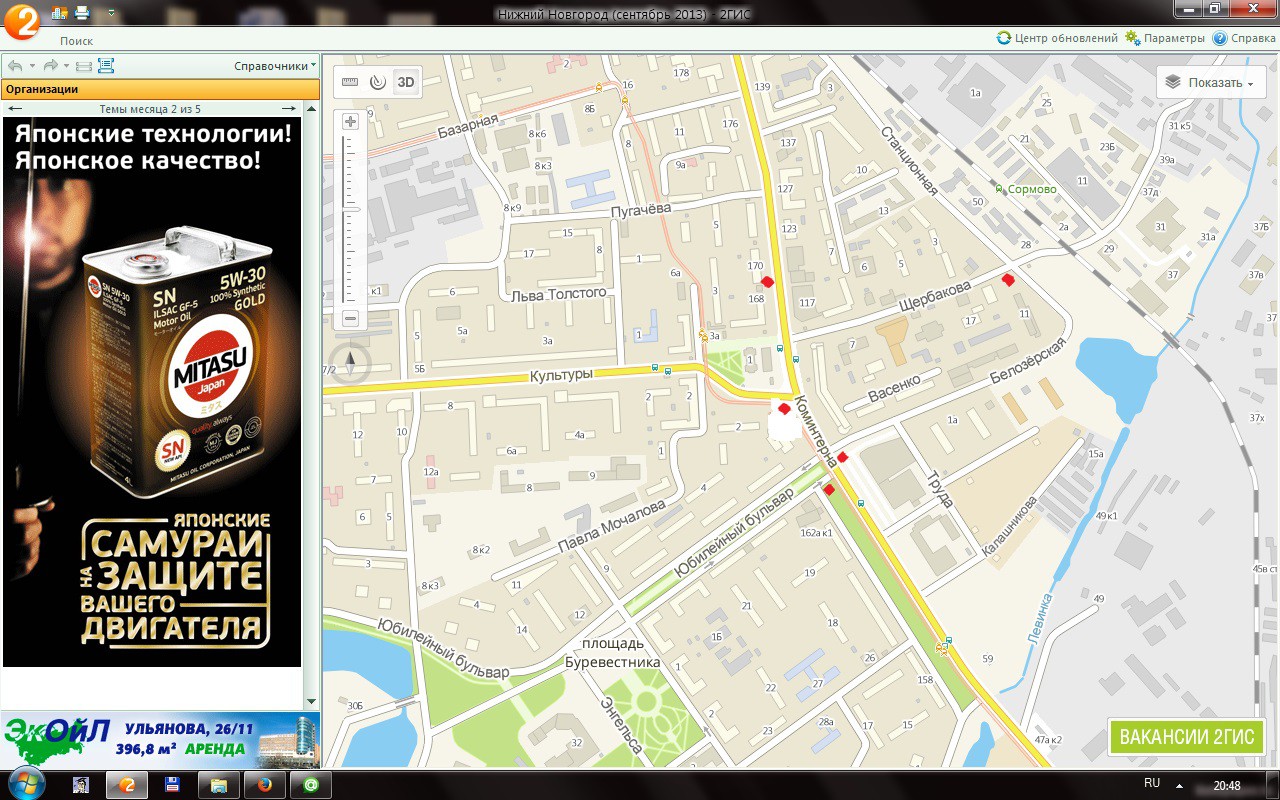Click the Mitasu motor oil advertisement banner

(x=152, y=392)
